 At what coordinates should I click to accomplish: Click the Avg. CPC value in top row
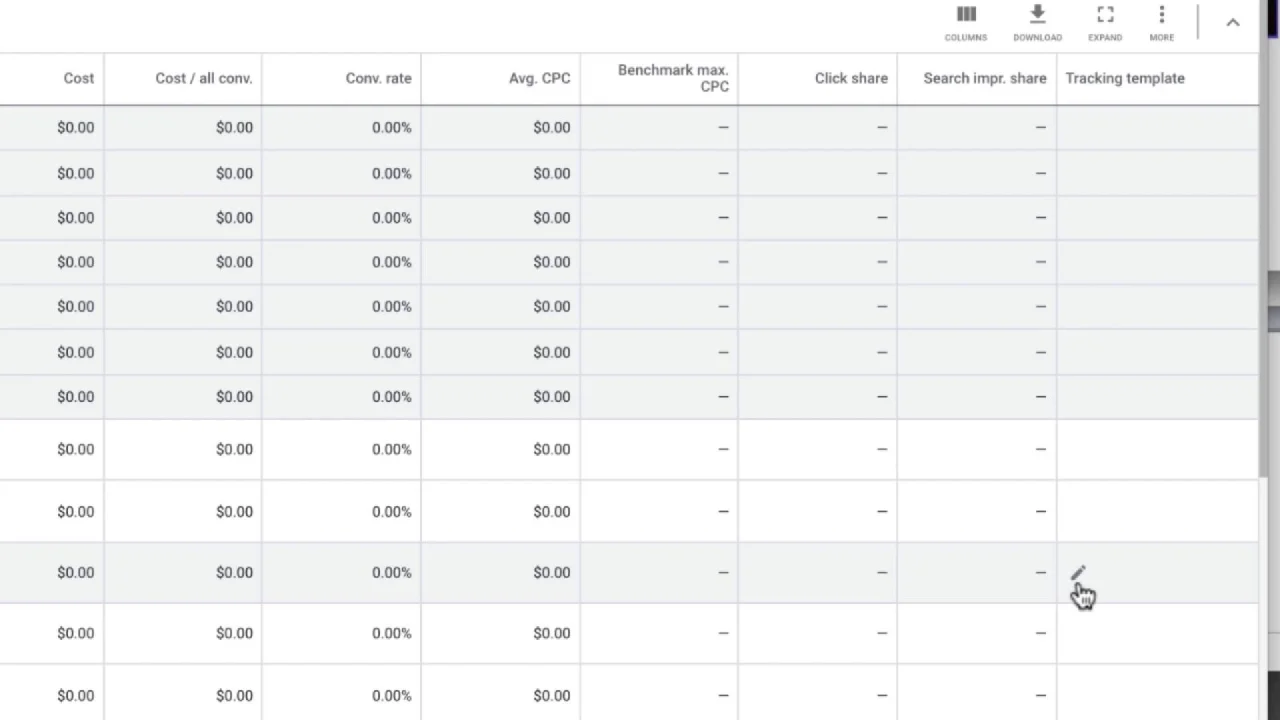point(551,127)
